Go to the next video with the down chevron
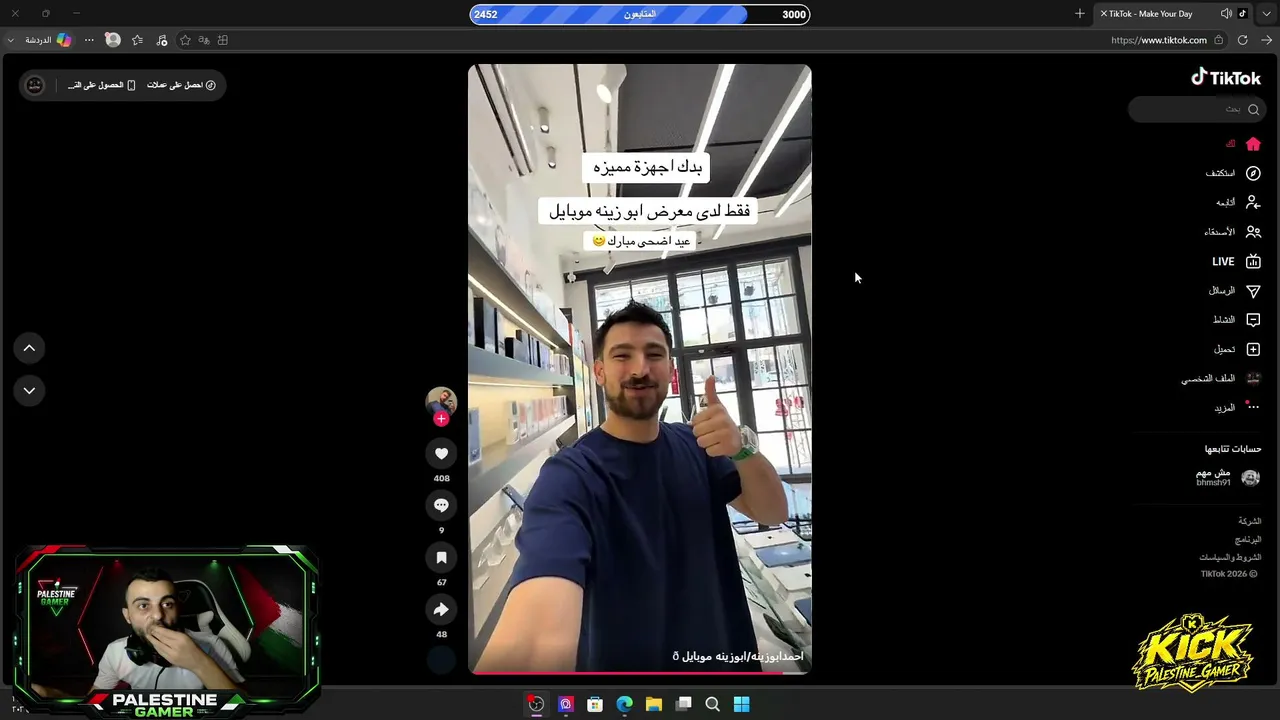 click(x=29, y=391)
